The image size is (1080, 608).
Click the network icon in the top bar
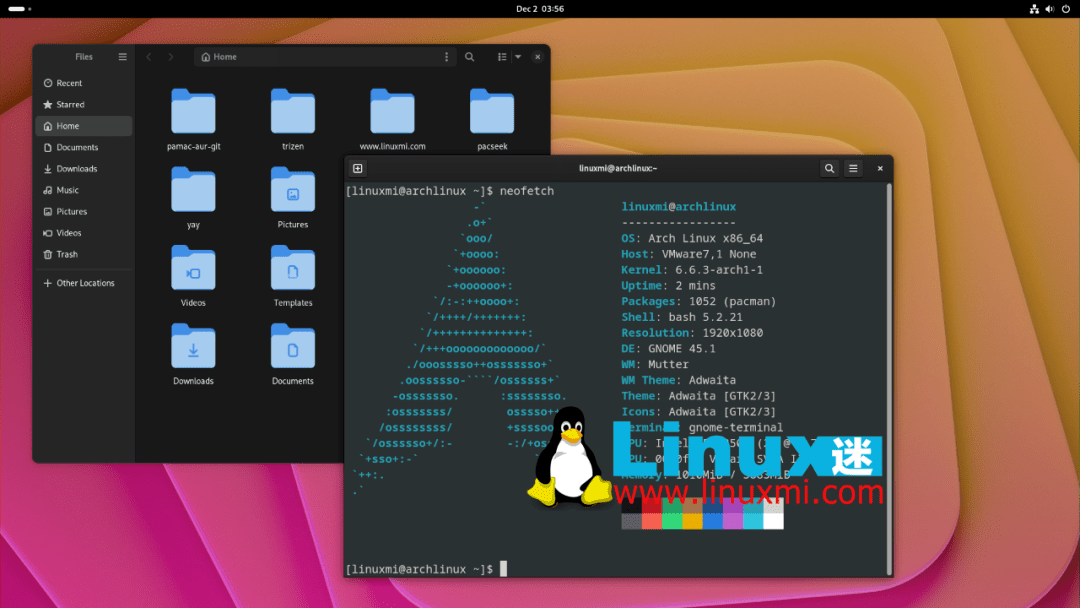click(1033, 9)
